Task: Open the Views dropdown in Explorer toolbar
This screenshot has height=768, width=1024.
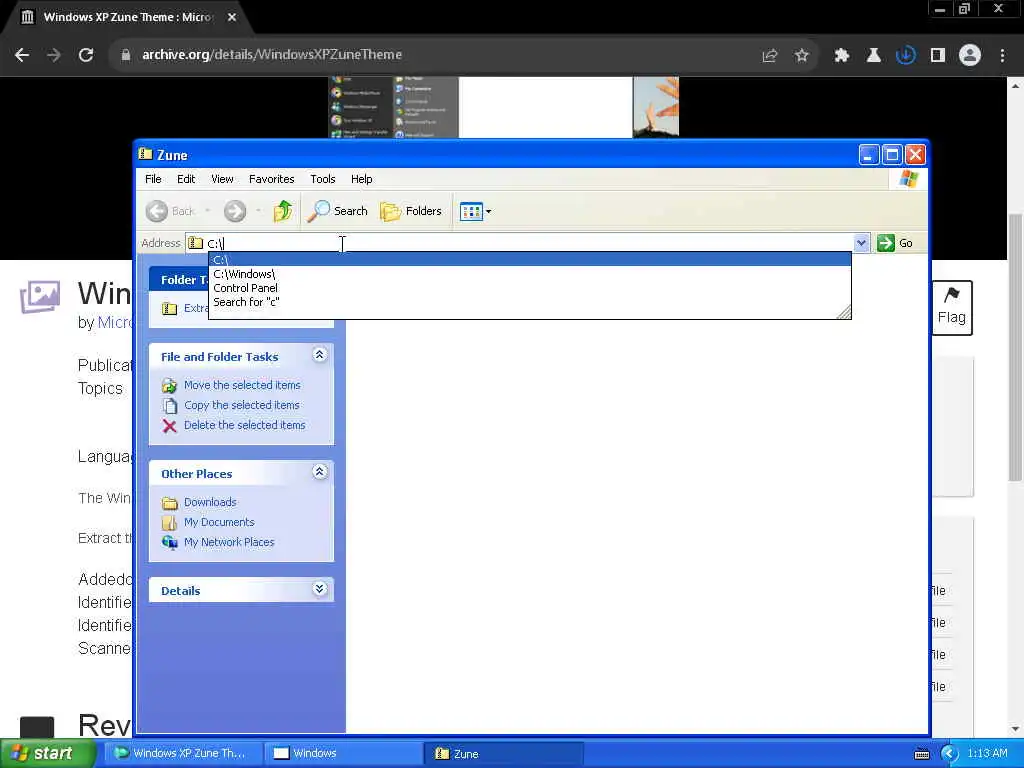Action: tap(475, 211)
